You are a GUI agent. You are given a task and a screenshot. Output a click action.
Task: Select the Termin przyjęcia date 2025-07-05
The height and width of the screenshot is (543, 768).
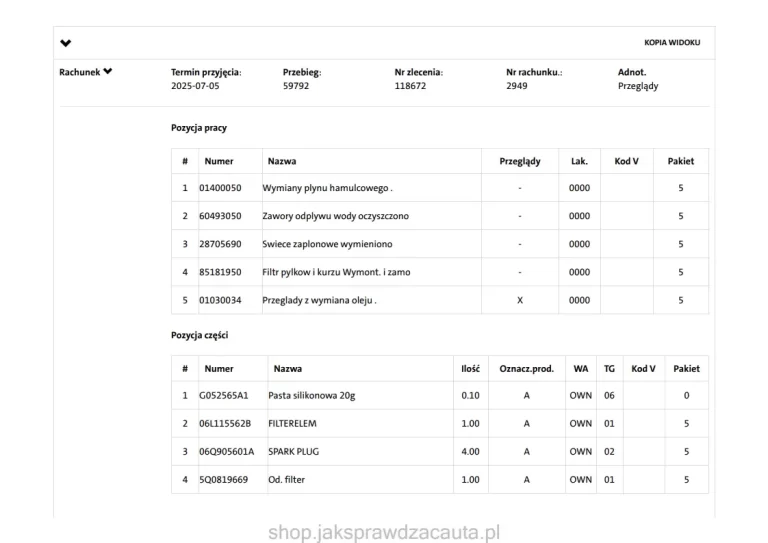tap(195, 87)
